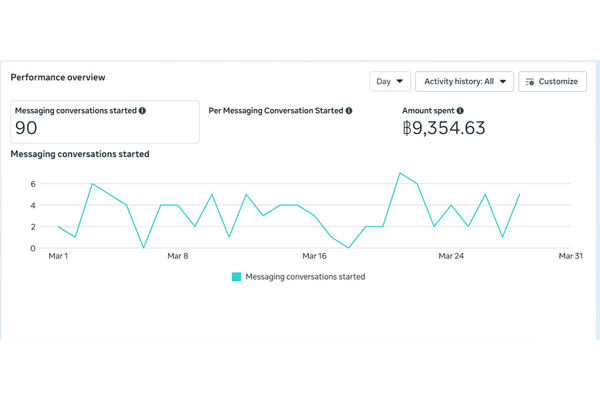600x400 pixels.
Task: Click the Mar 16 axis label
Action: (315, 257)
